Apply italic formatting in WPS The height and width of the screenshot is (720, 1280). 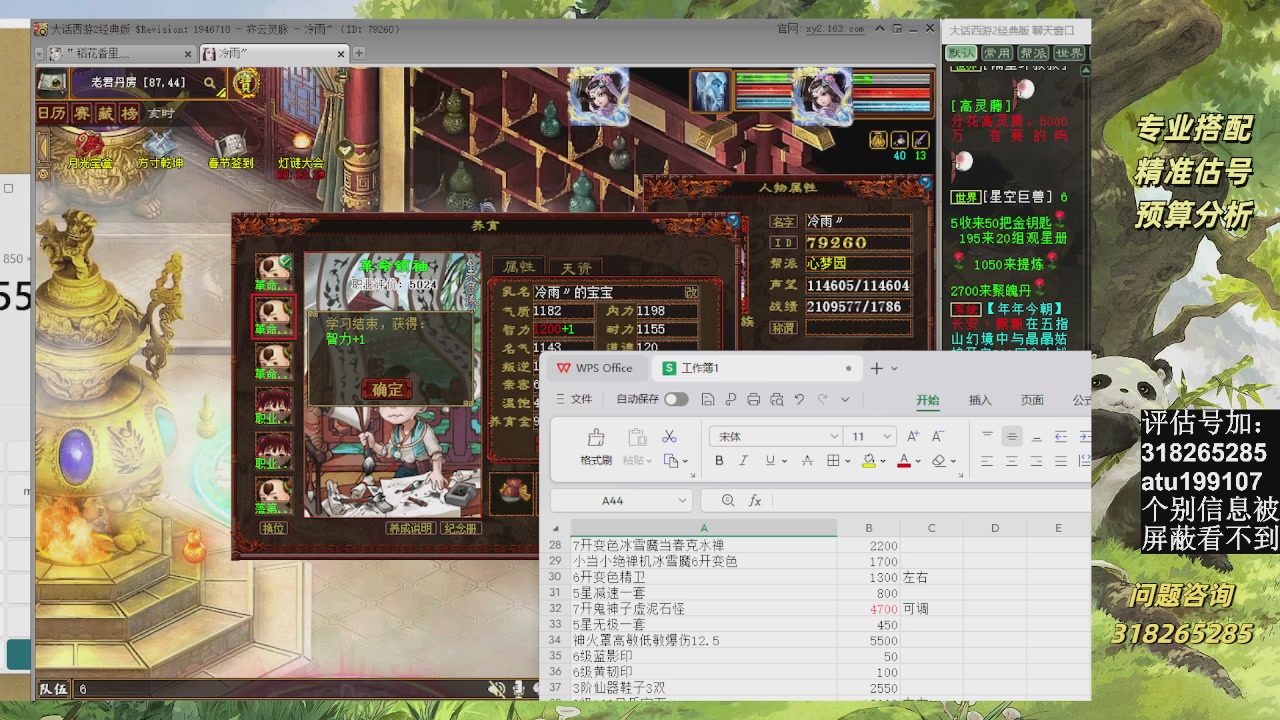[743, 461]
